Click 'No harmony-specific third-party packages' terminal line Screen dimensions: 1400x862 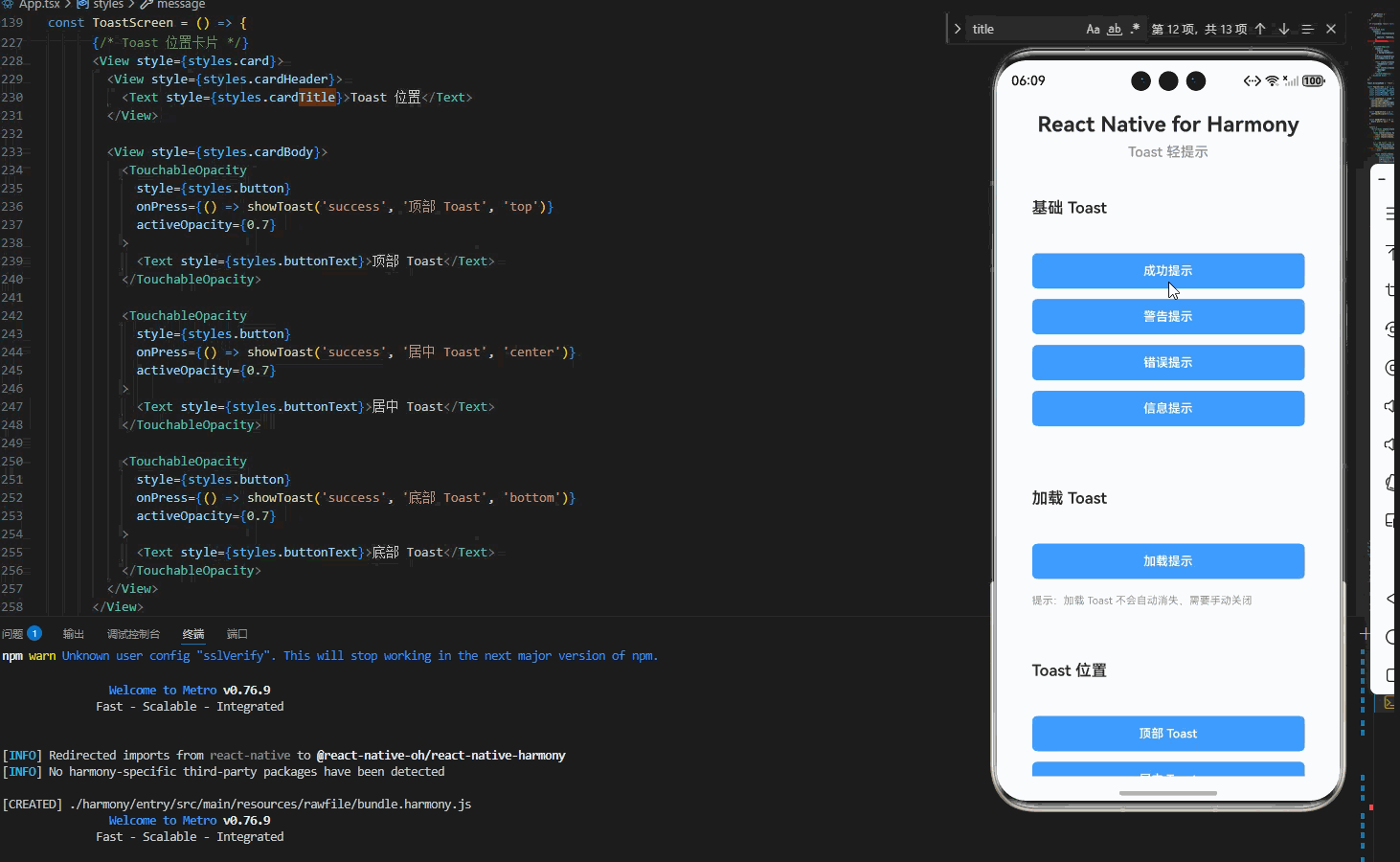click(x=223, y=772)
